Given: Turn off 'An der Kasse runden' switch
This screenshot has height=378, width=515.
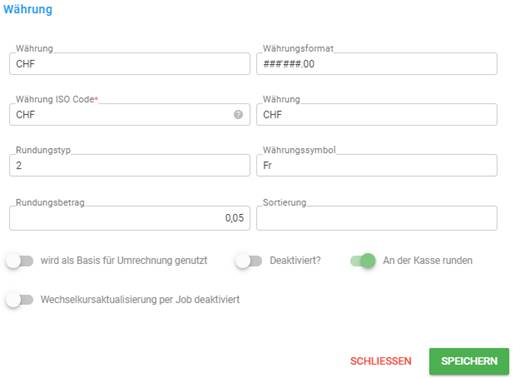Looking at the screenshot, I should tap(363, 261).
